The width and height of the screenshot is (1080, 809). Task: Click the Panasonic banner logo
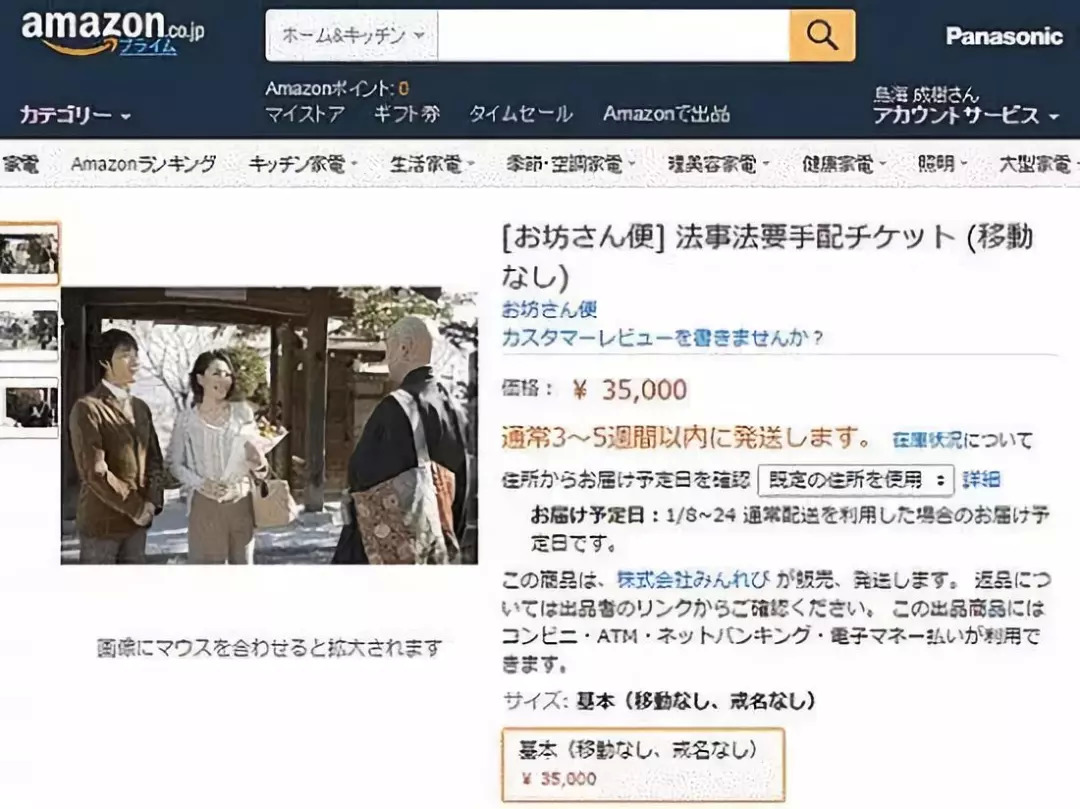pyautogui.click(x=1004, y=36)
